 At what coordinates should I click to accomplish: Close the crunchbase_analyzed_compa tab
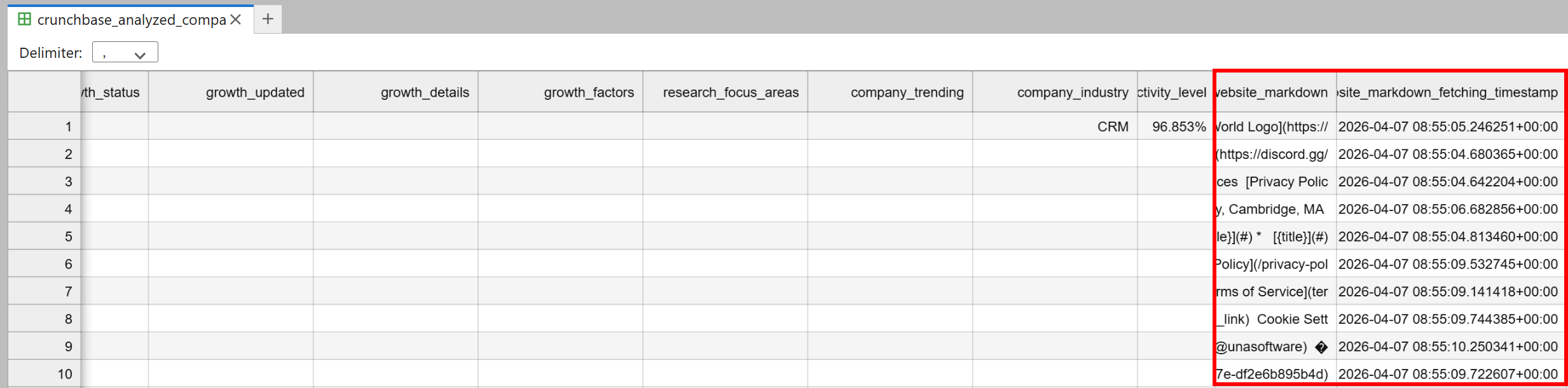(236, 19)
